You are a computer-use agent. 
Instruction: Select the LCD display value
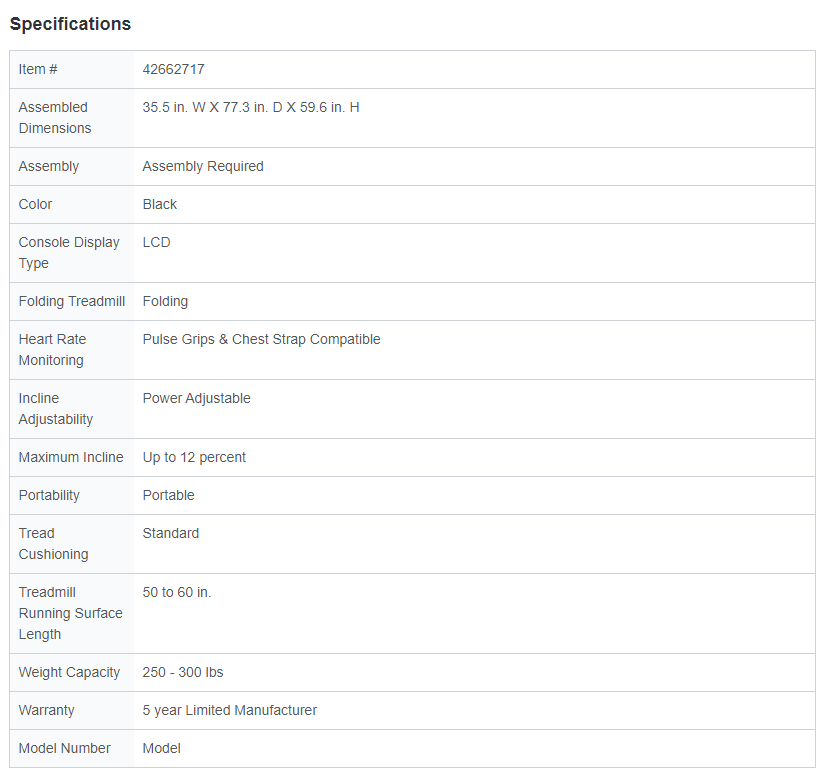point(157,242)
